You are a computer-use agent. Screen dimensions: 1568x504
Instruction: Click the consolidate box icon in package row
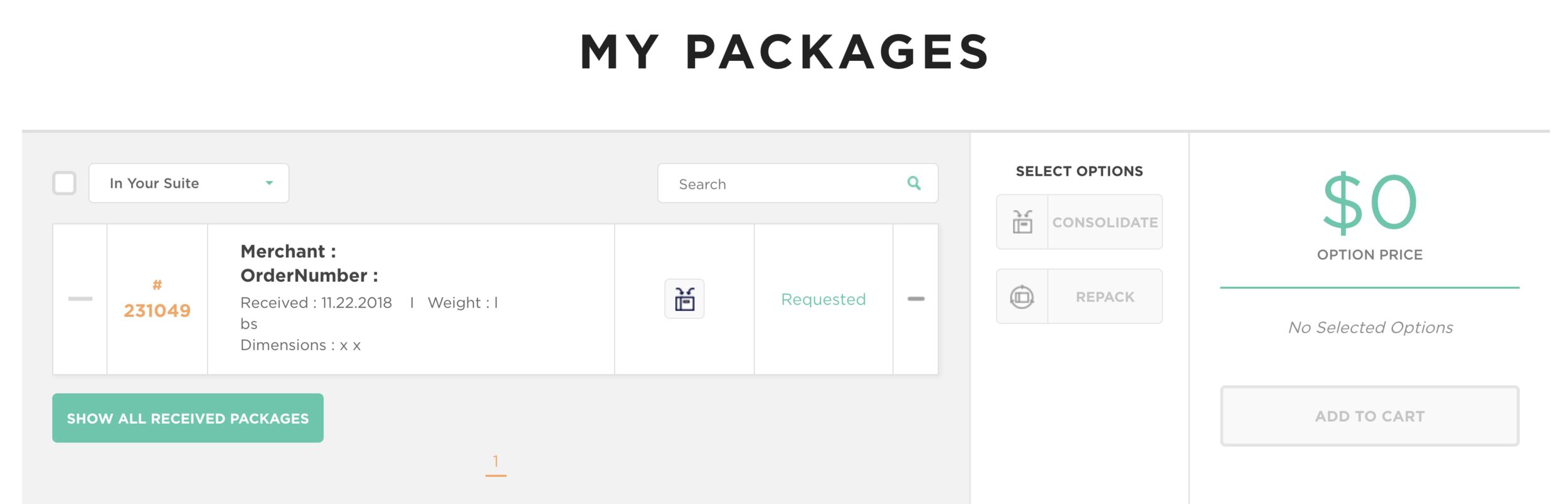[684, 299]
